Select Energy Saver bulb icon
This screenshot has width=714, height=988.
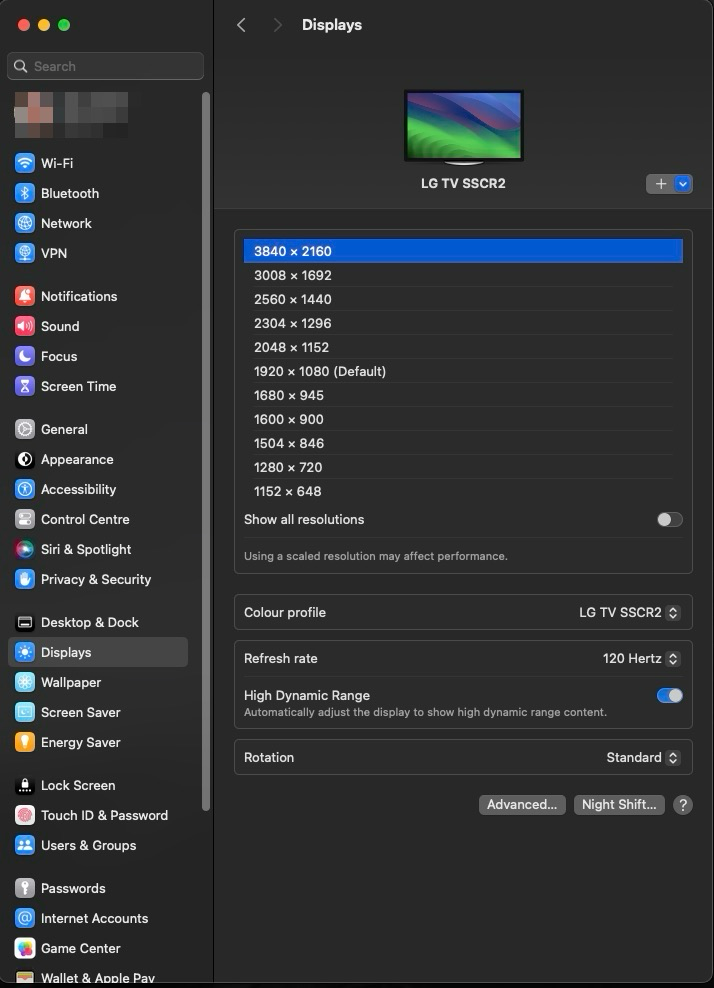pyautogui.click(x=25, y=742)
